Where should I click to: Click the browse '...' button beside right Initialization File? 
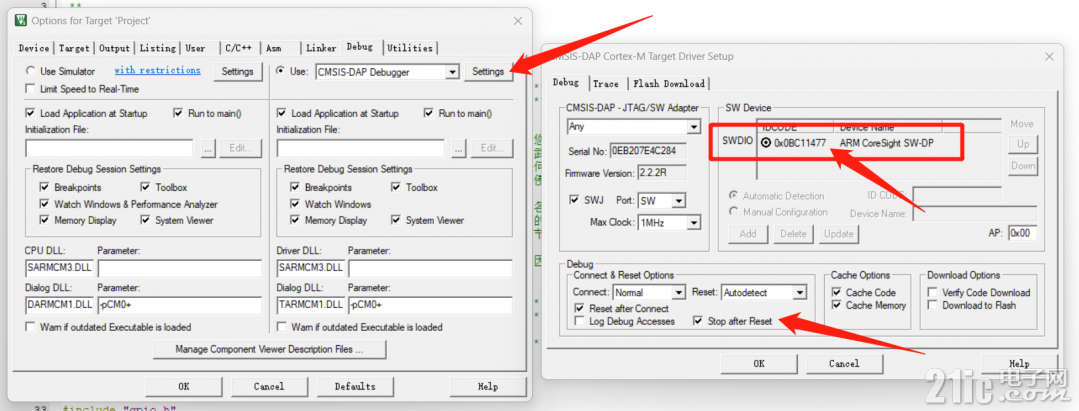[x=460, y=148]
